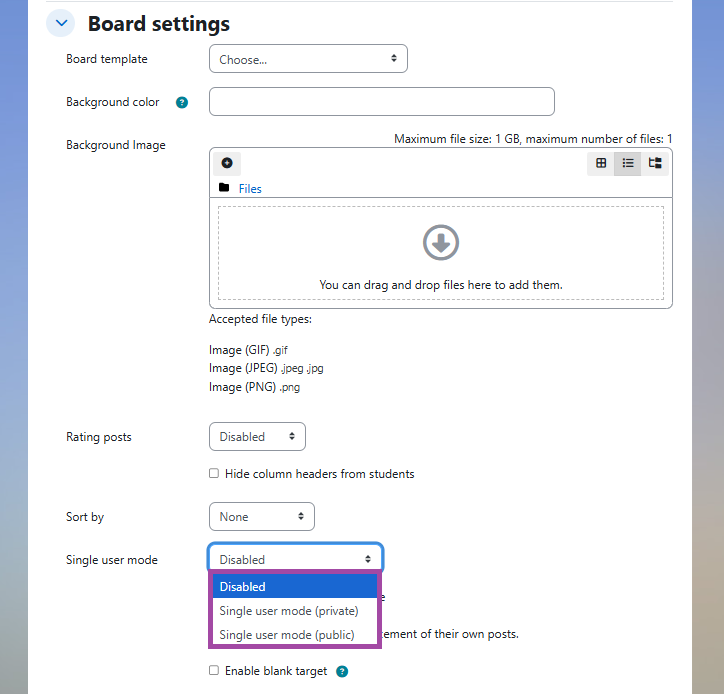Select the Disabled option in list
The width and height of the screenshot is (724, 694).
point(294,587)
